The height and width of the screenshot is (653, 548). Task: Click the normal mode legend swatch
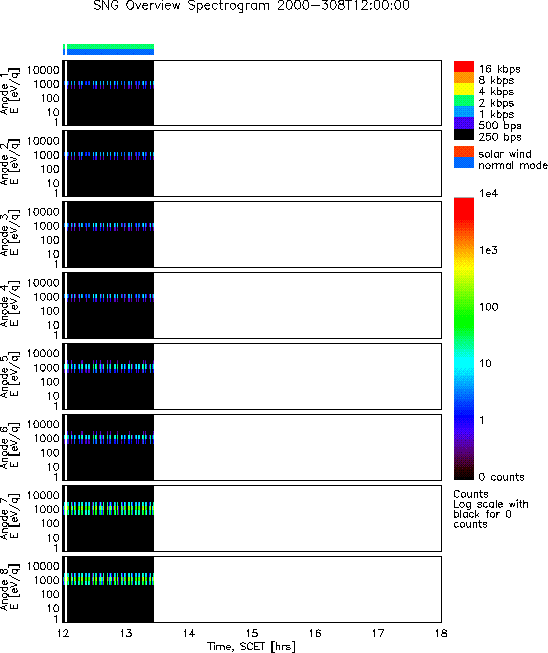[463, 163]
